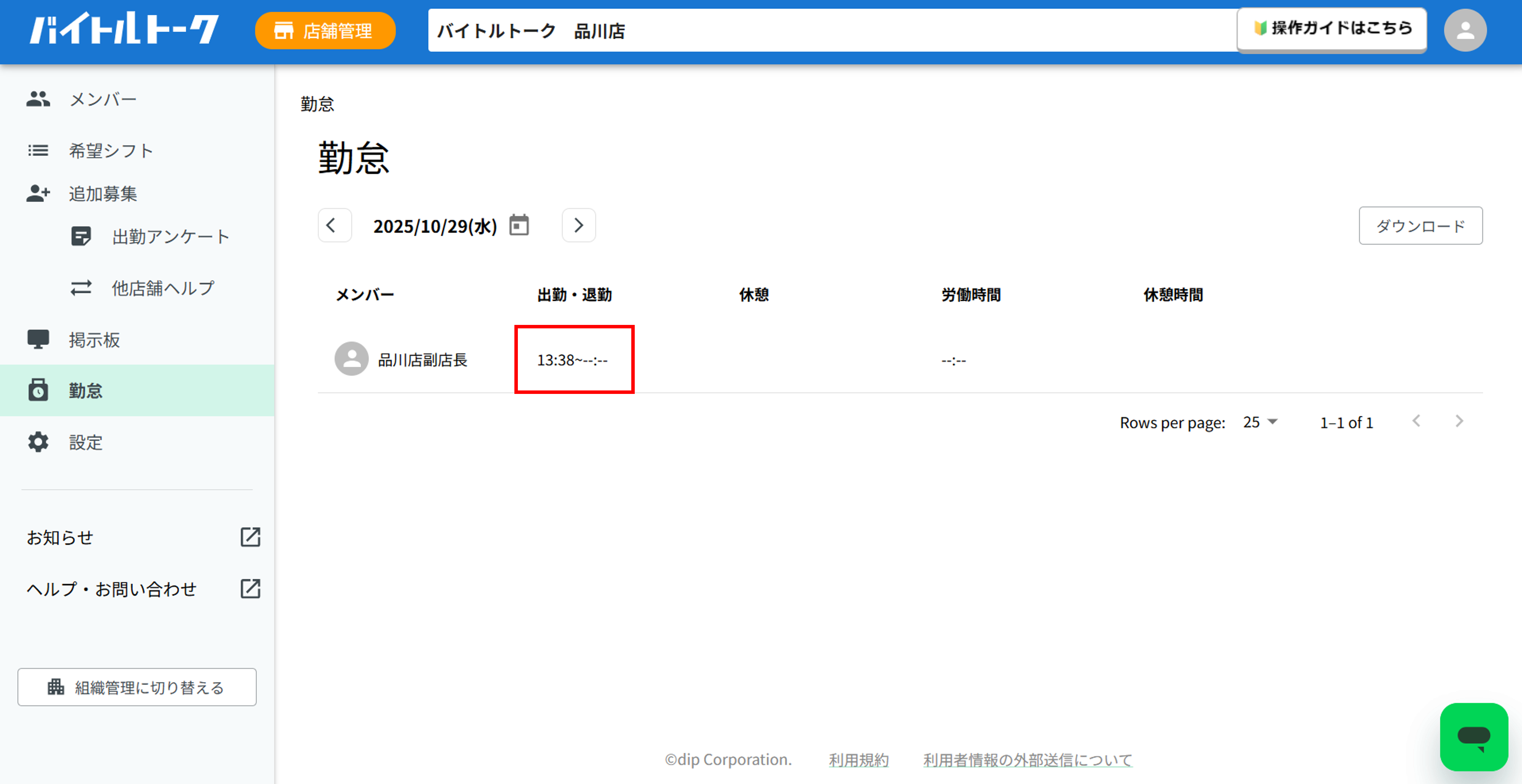Click external-link icon next to お知らせ
1522x784 pixels.
coord(250,537)
